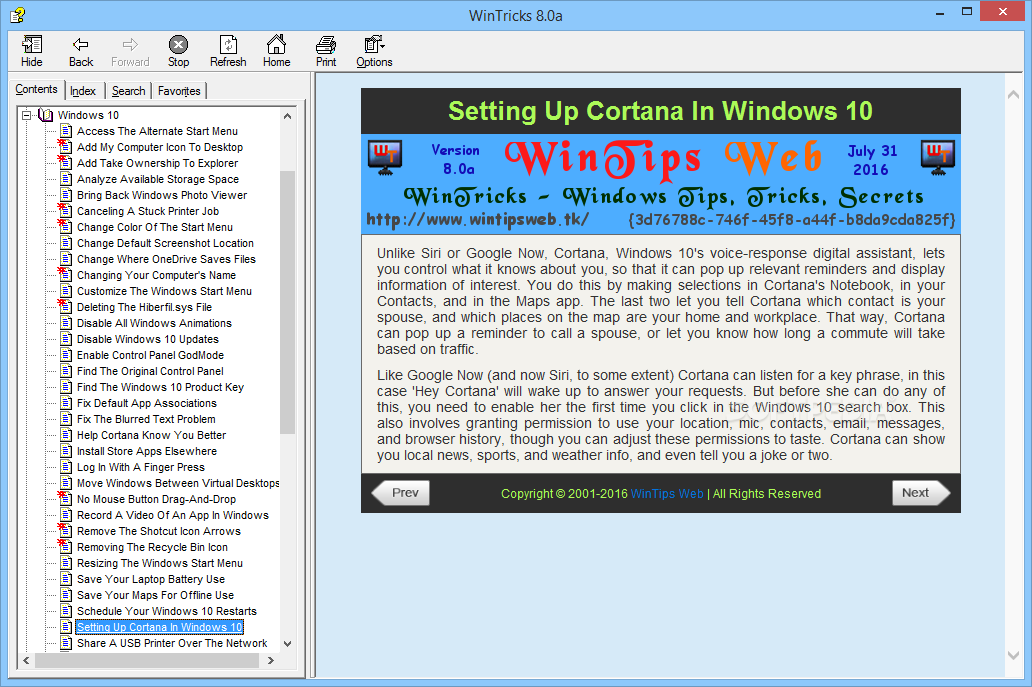Open Disable All Windows Animations topic

tap(154, 323)
